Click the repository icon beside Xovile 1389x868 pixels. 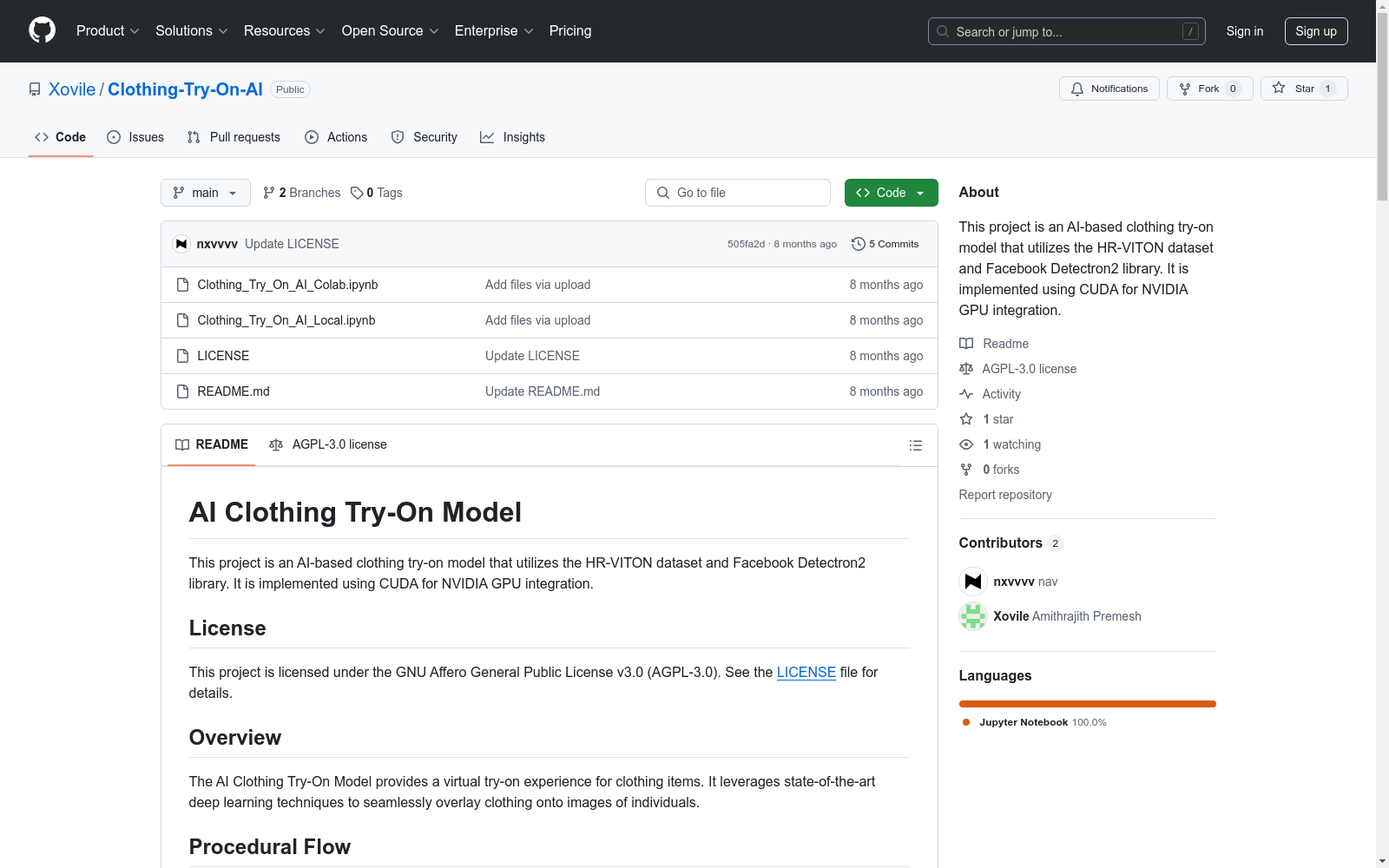[x=35, y=89]
